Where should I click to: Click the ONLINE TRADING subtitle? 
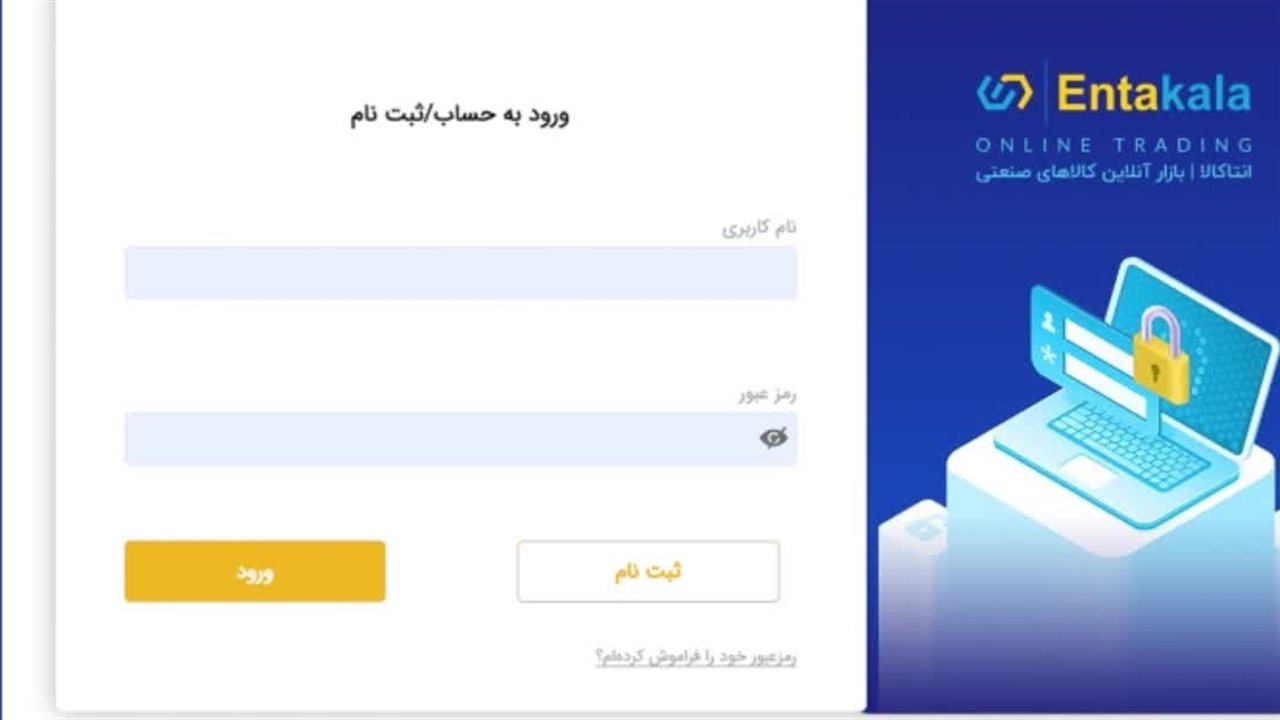pyautogui.click(x=1113, y=145)
